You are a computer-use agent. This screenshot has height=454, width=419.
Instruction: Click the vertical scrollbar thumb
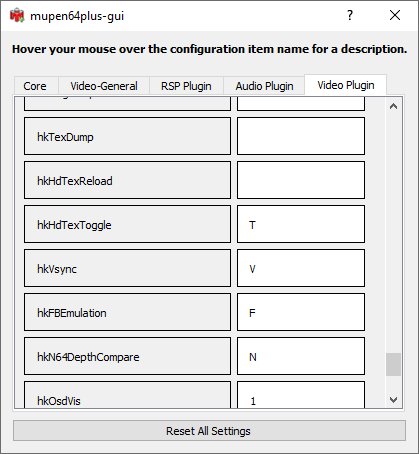coord(393,365)
